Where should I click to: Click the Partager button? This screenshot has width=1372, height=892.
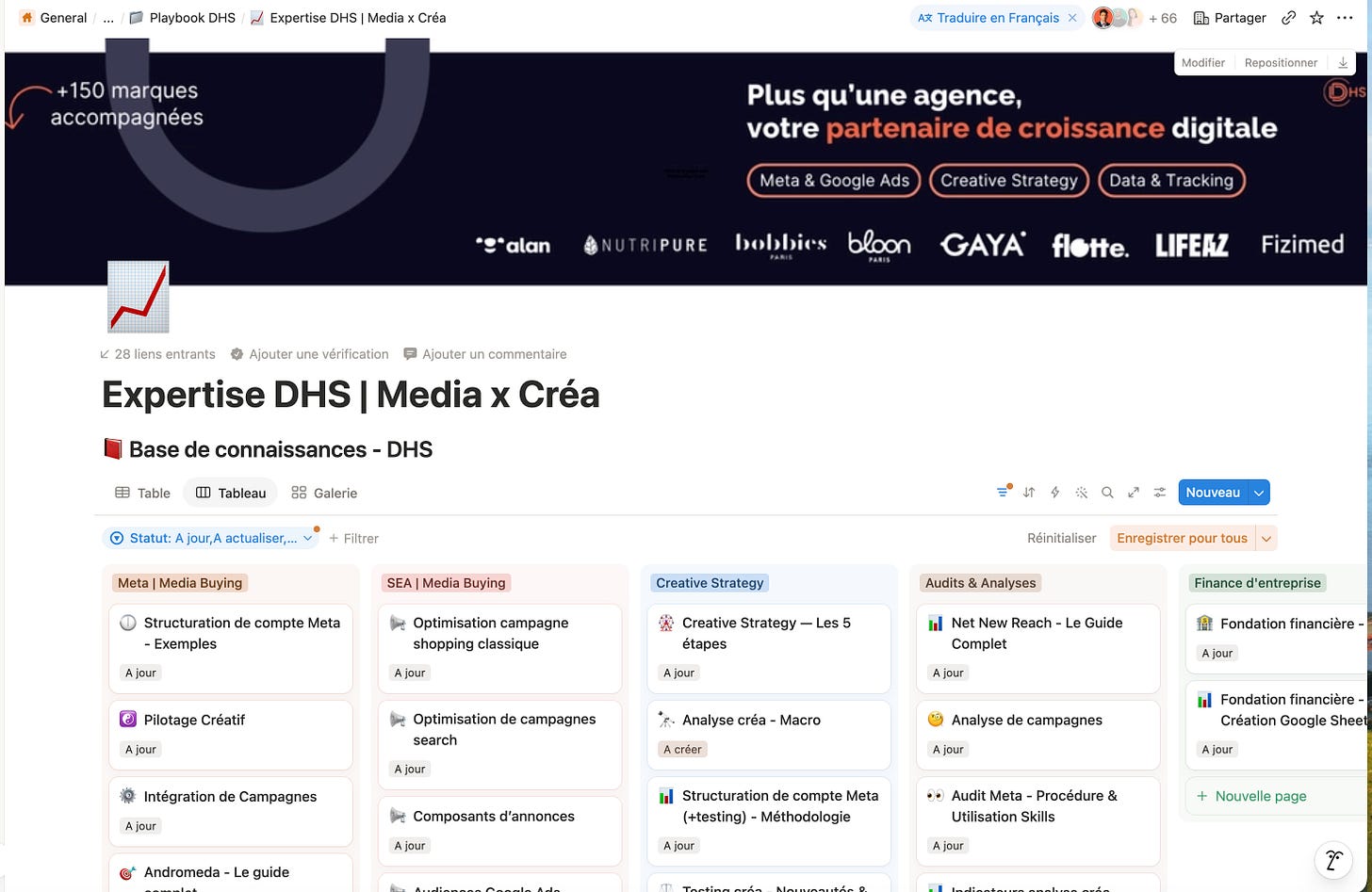coord(1230,18)
